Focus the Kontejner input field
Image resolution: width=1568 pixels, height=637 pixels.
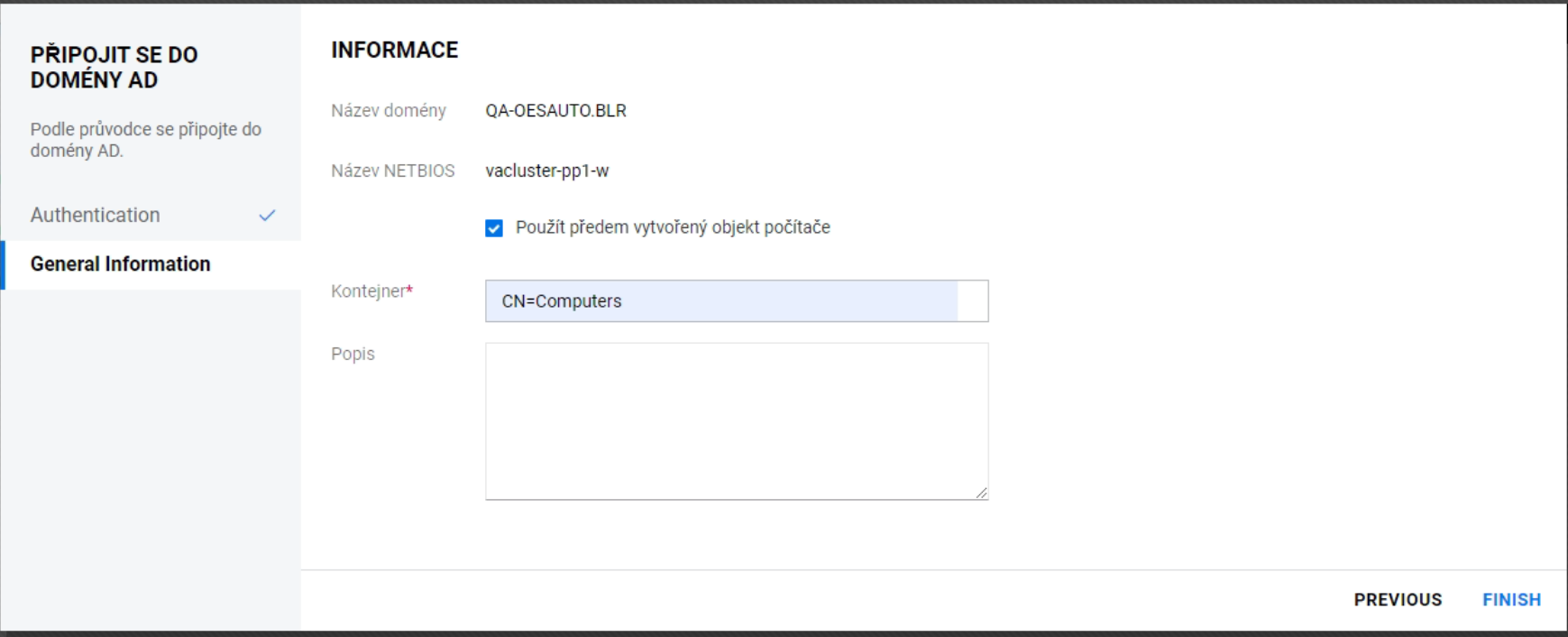[x=721, y=301]
